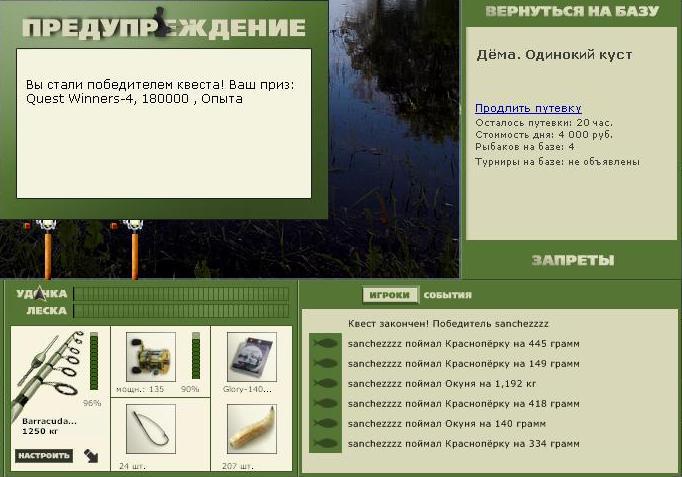The width and height of the screenshot is (682, 477).
Task: Click the ПРЕДУПРЕЖДЕНИЕ header title
Action: point(164,27)
